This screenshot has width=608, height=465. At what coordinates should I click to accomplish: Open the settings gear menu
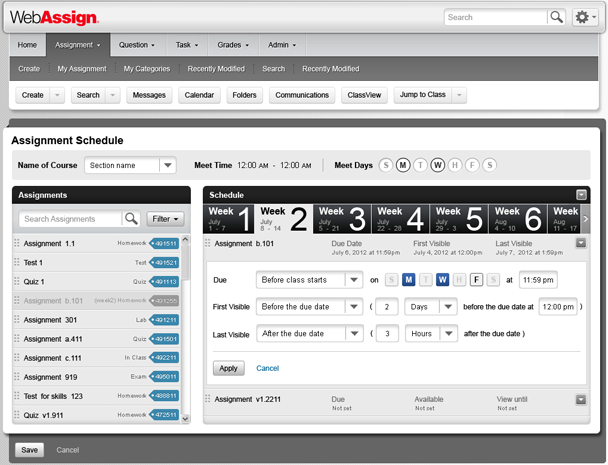pyautogui.click(x=585, y=17)
